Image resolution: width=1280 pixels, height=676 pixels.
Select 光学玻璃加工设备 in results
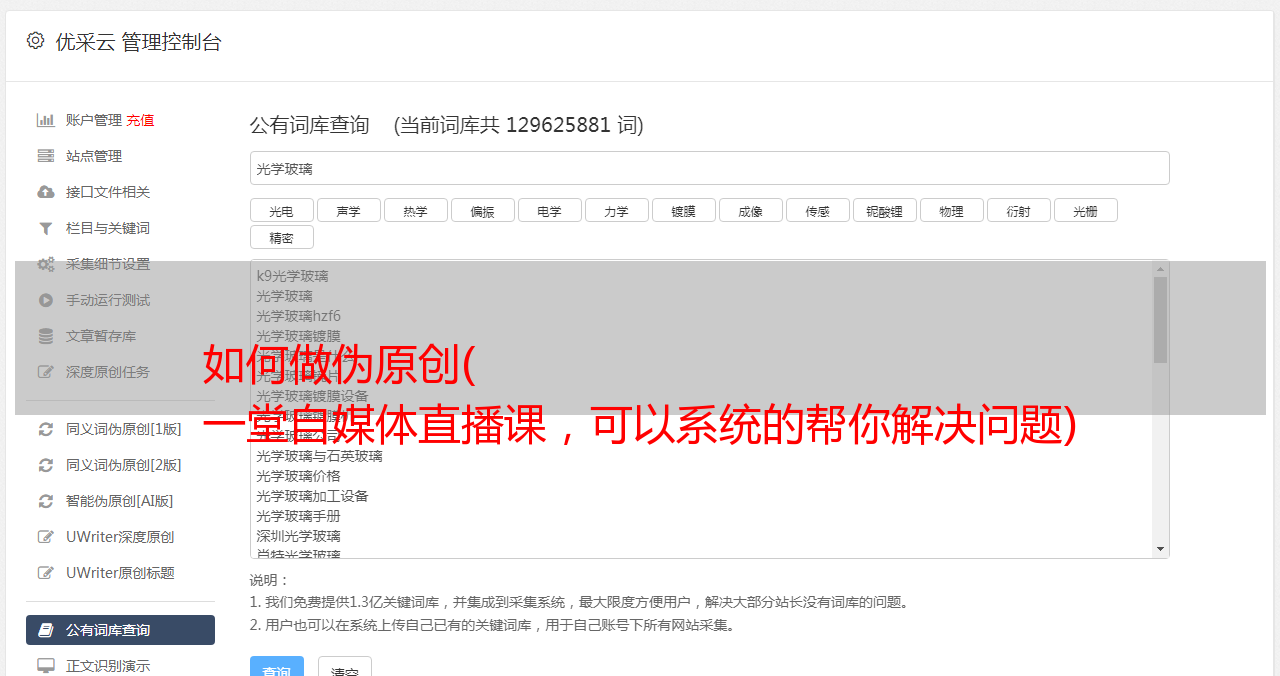tap(312, 496)
